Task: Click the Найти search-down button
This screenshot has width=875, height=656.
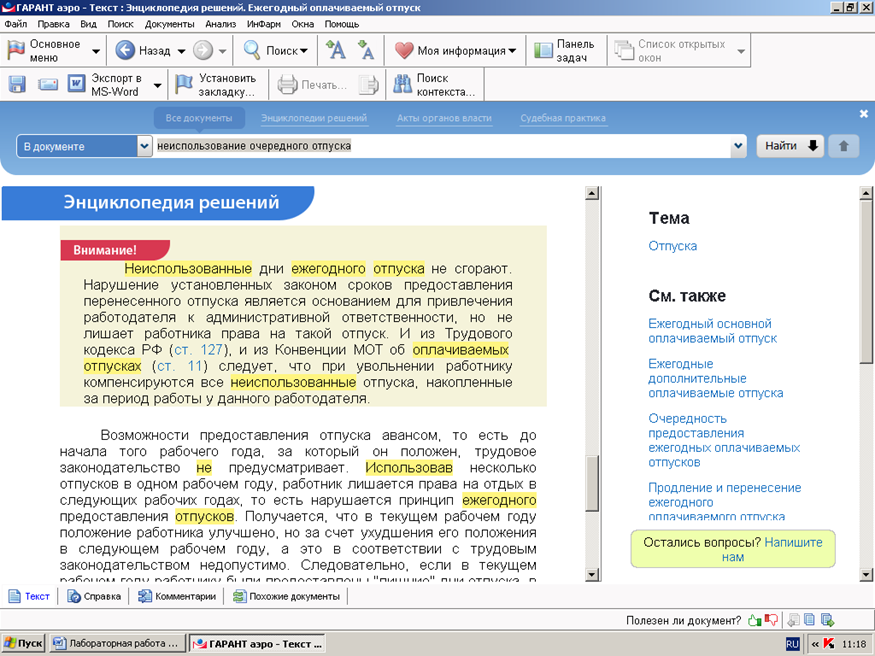Action: click(x=790, y=146)
